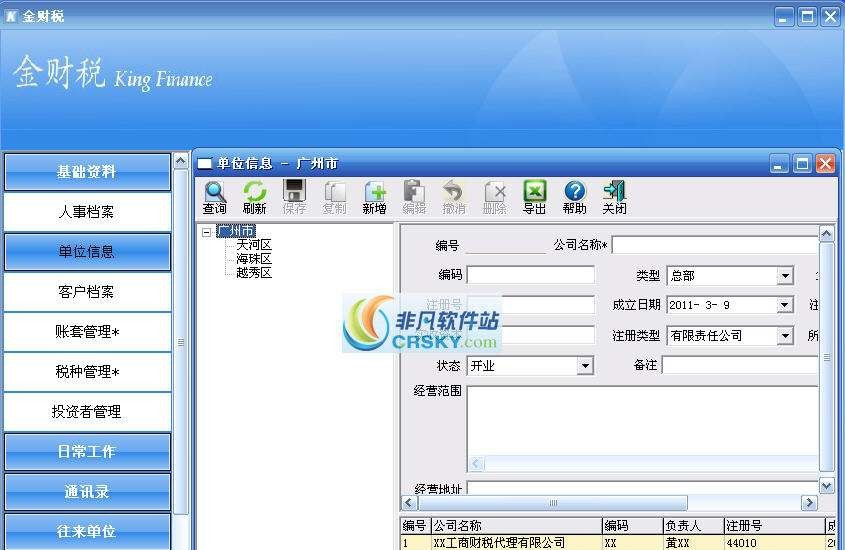
Task: Open 单位信息 in the sidebar
Action: coord(87,252)
